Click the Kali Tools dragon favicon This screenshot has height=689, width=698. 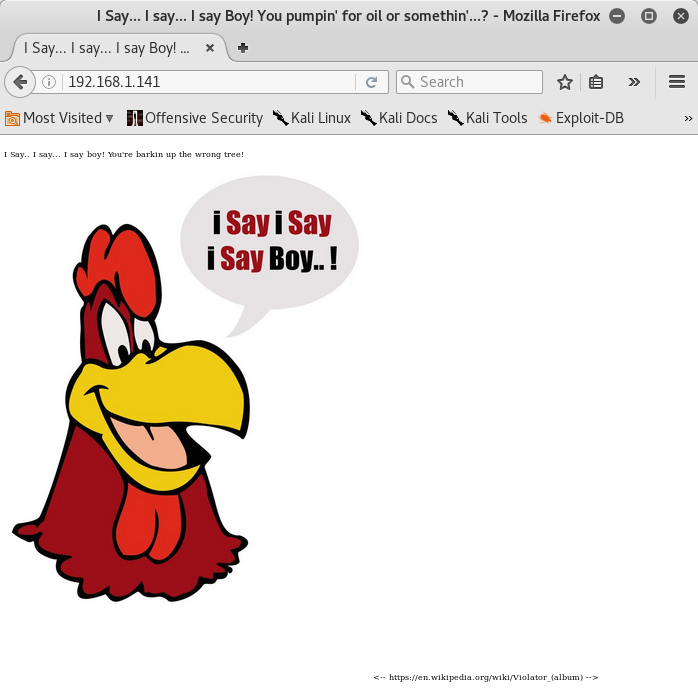click(x=455, y=118)
